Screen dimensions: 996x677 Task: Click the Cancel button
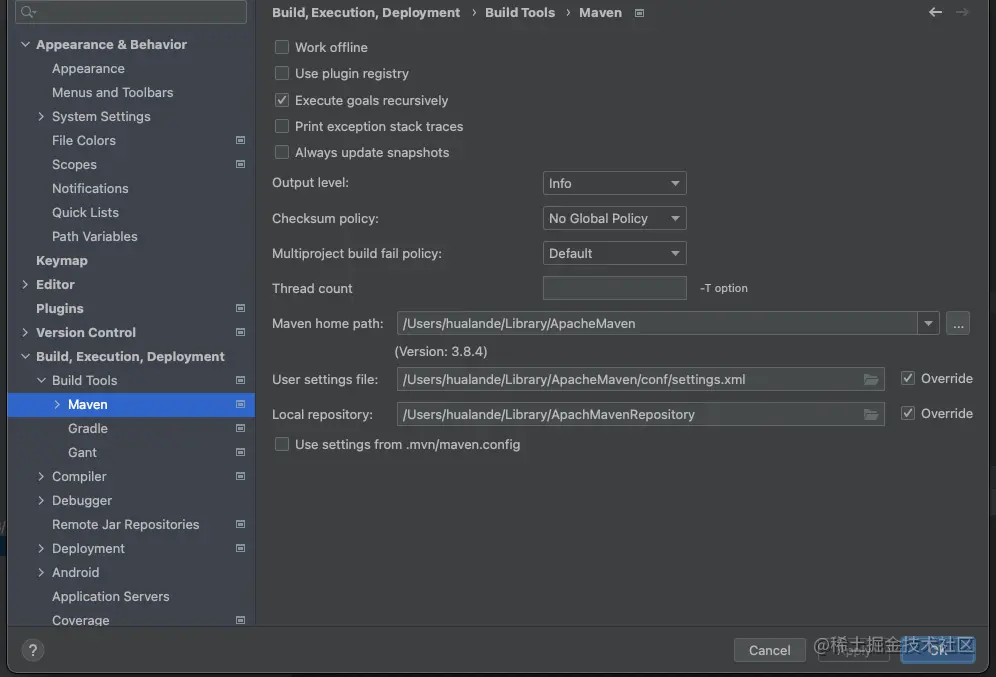(769, 650)
